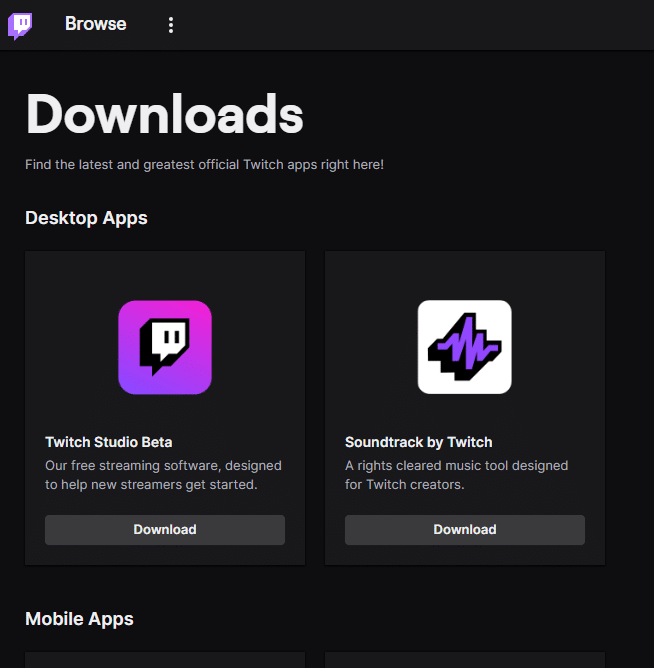Download Twitch Studio Beta
Viewport: 654px width, 668px height.
(165, 530)
